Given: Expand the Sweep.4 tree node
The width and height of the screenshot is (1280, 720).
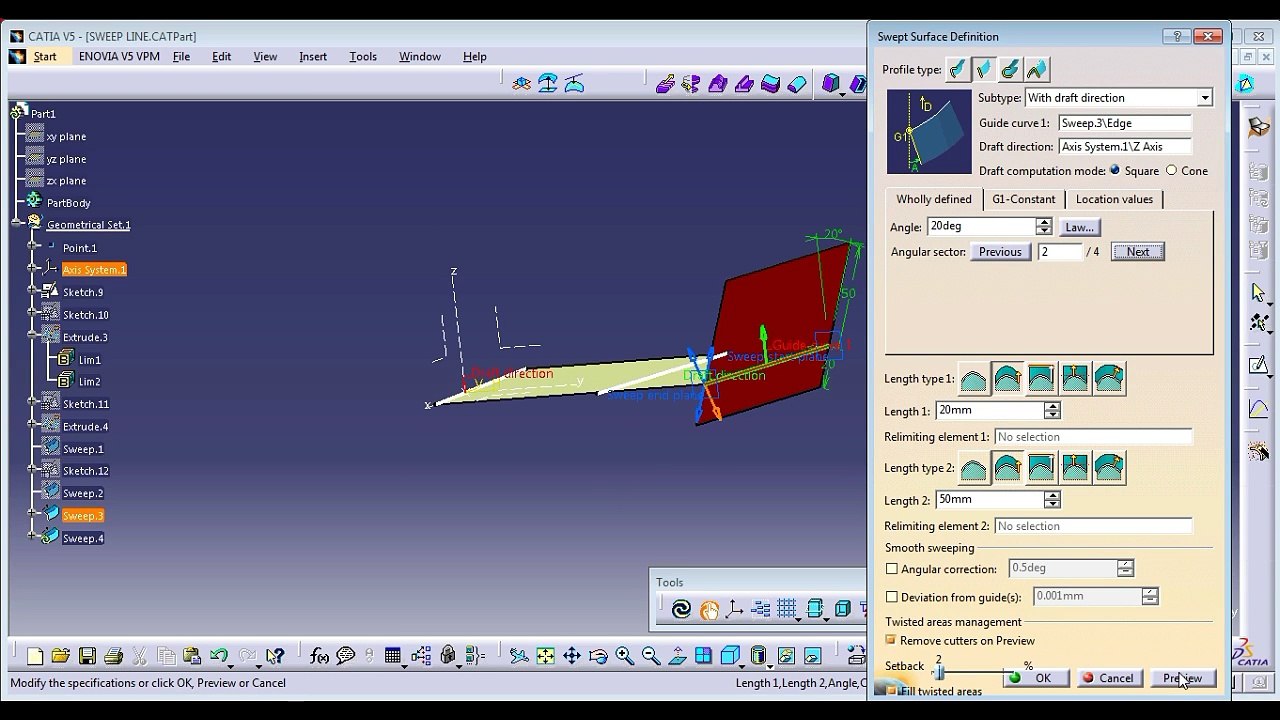Looking at the screenshot, I should click(x=33, y=537).
